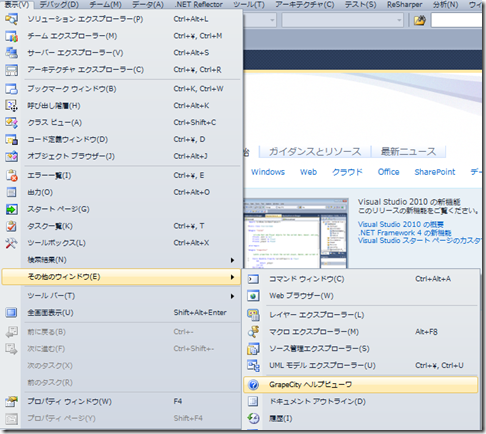Open the ReSharper menu
This screenshot has width=486, height=434.
tap(404, 5)
